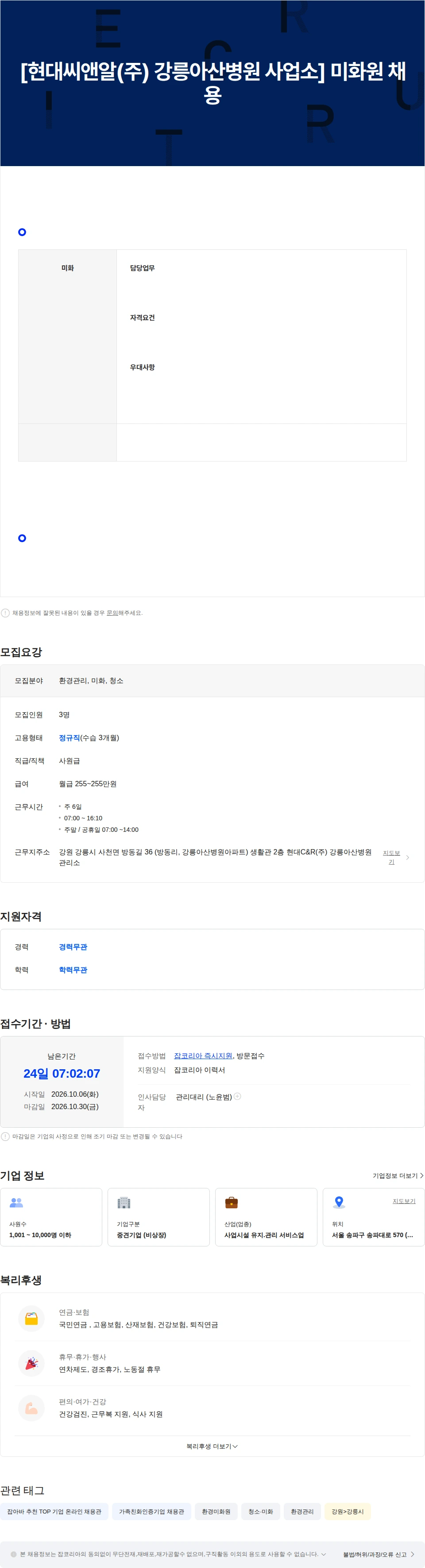Open 지도보기 link next to 근무지주소

391,857
